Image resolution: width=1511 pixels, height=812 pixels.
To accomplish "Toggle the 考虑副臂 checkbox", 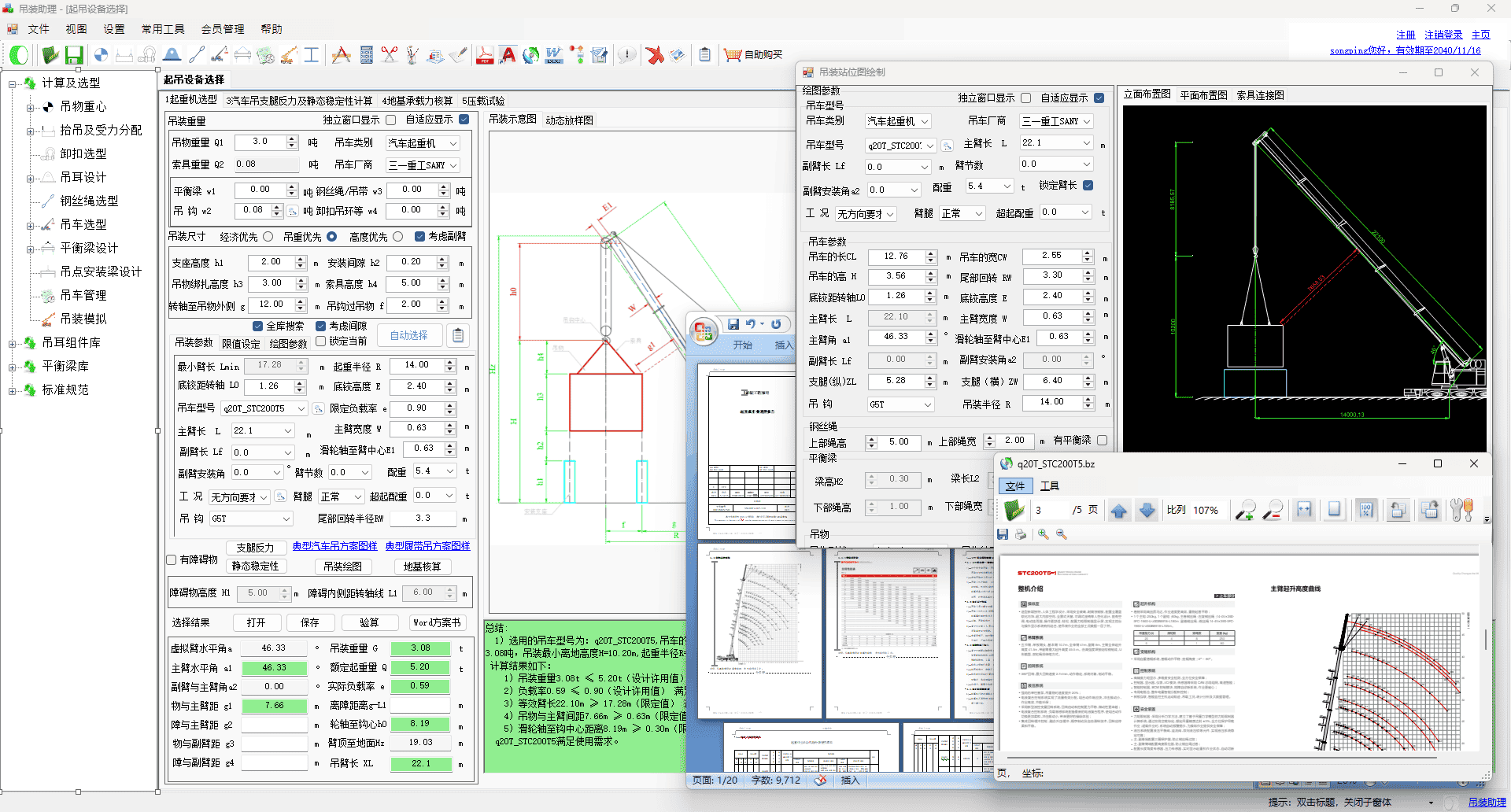I will coord(420,237).
